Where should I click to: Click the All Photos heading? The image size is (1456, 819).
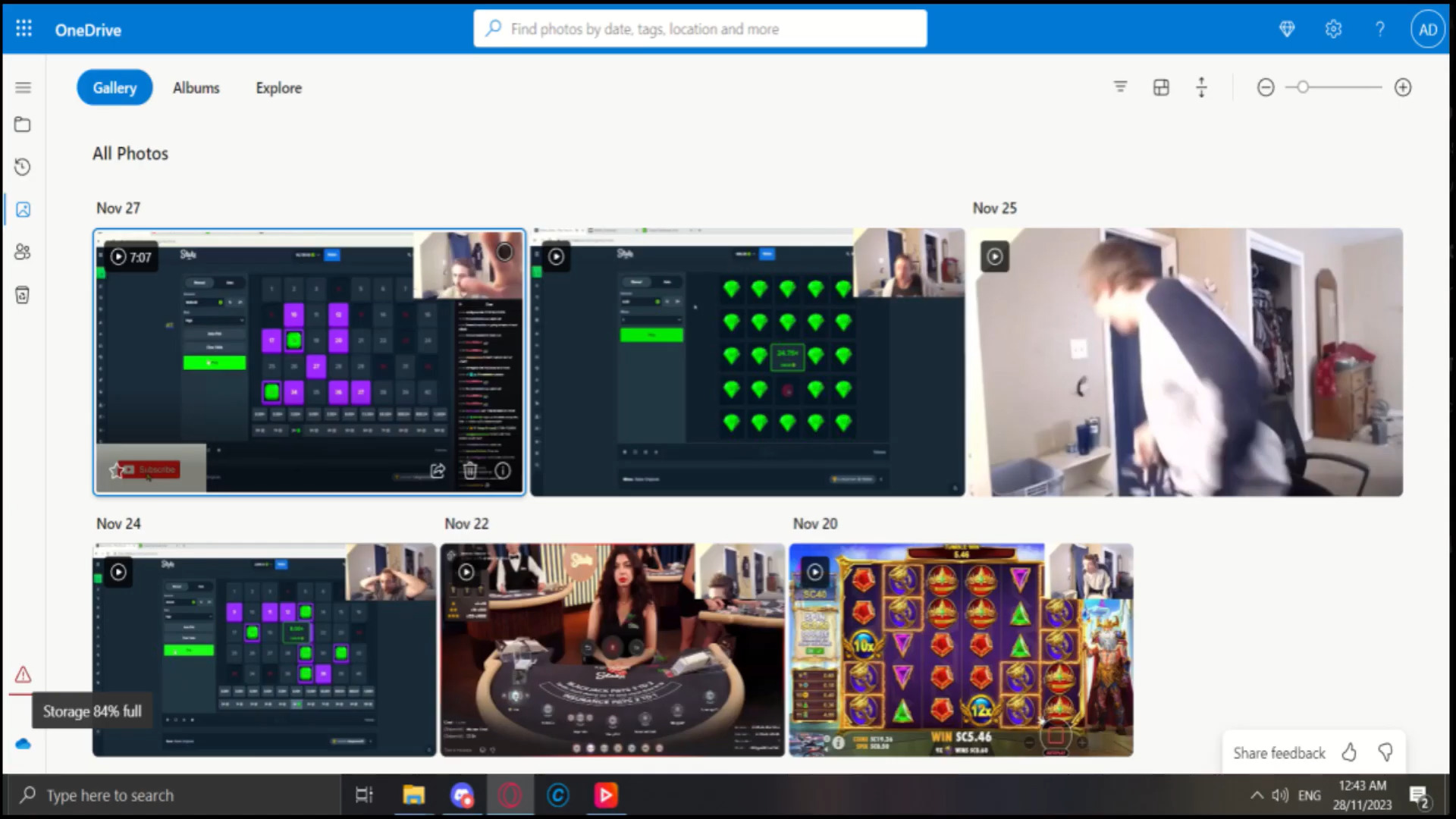pyautogui.click(x=130, y=154)
